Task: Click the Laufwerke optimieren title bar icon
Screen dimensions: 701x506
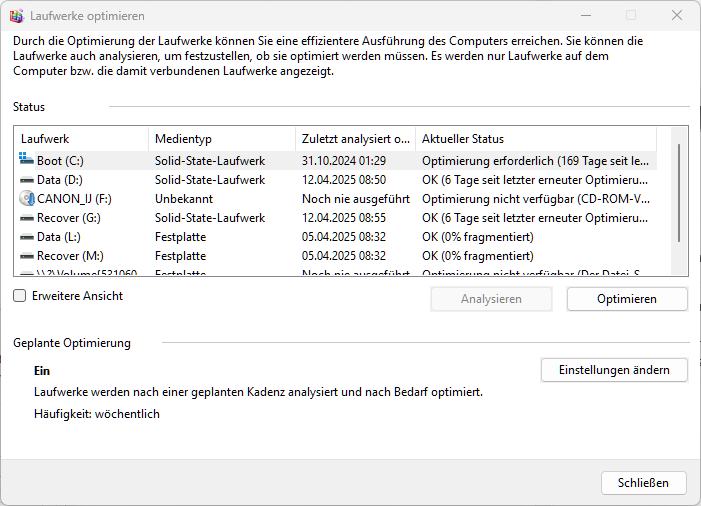Action: click(16, 16)
